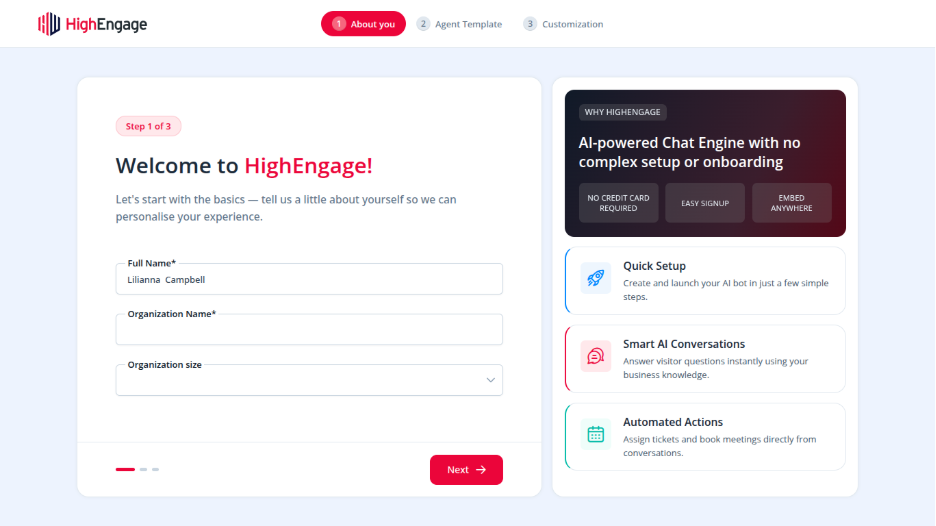
Task: Click the Easy Signup badge
Action: point(705,203)
